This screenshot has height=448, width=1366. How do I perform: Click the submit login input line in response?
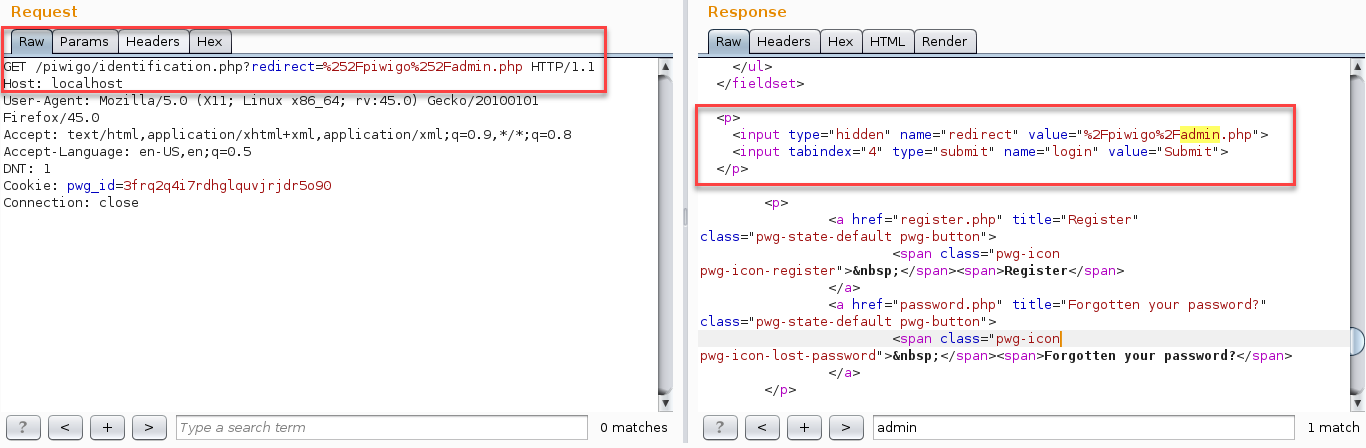[x=980, y=152]
